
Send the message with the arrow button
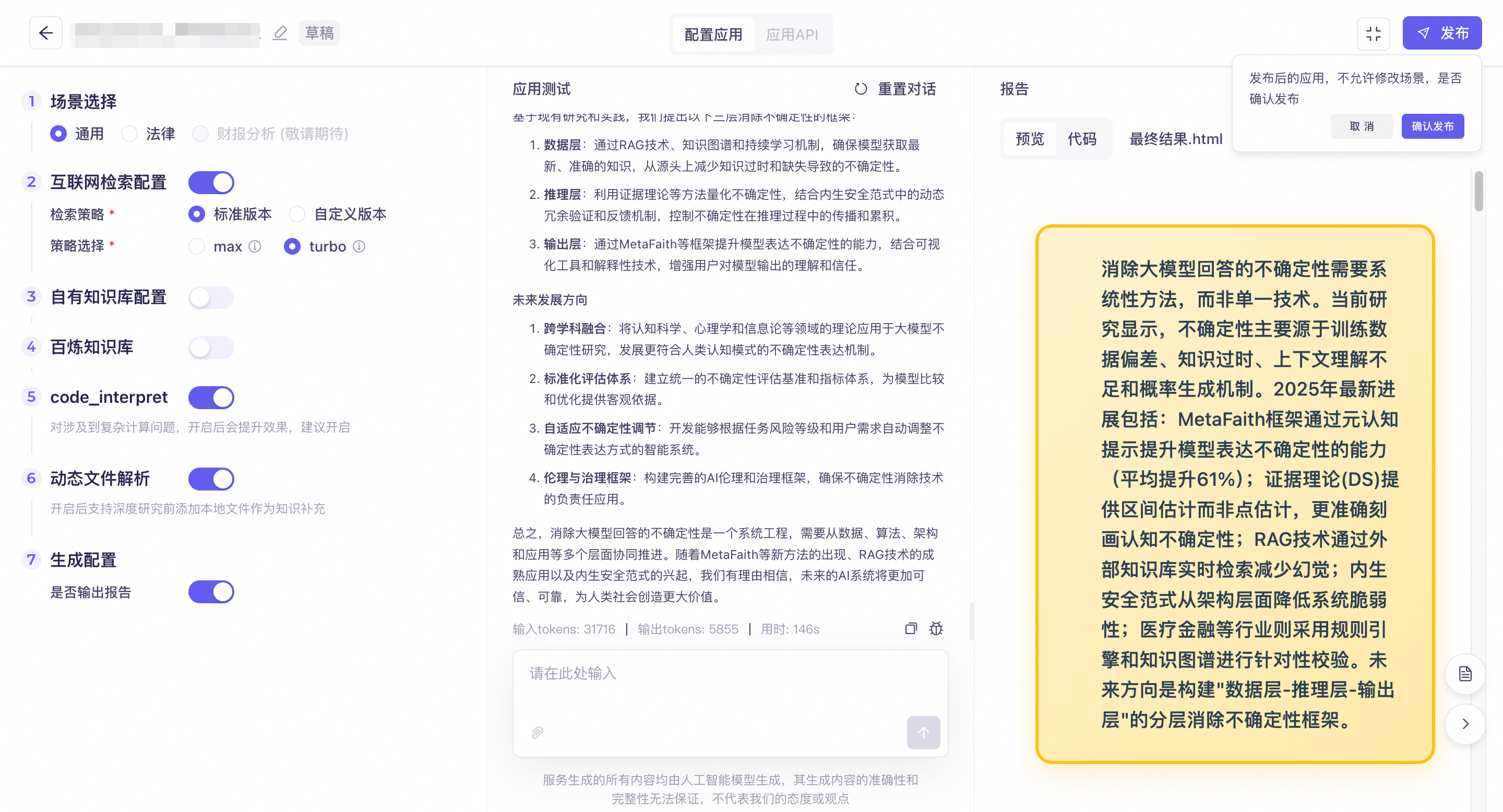[x=923, y=733]
